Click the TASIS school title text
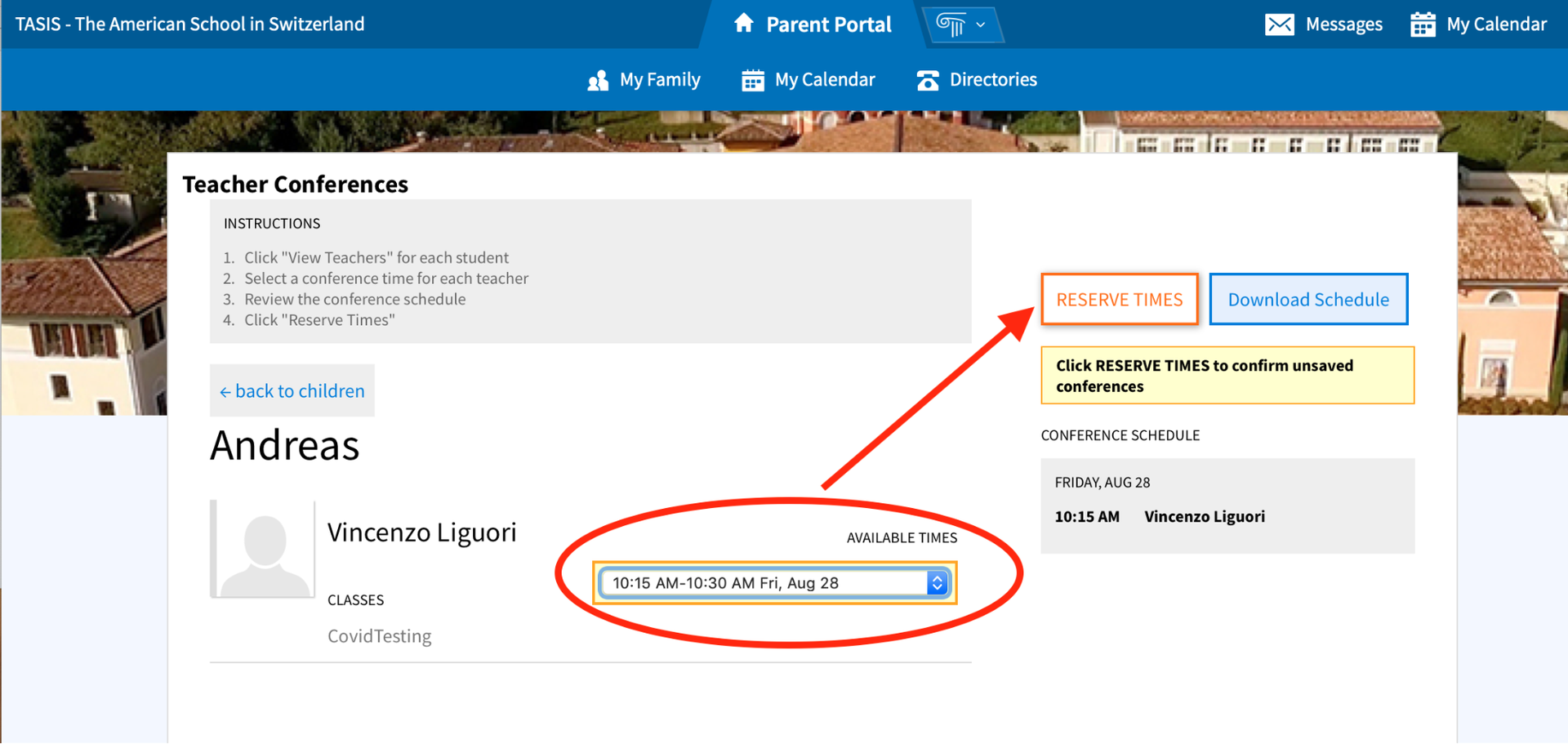This screenshot has height=744, width=1568. (190, 24)
